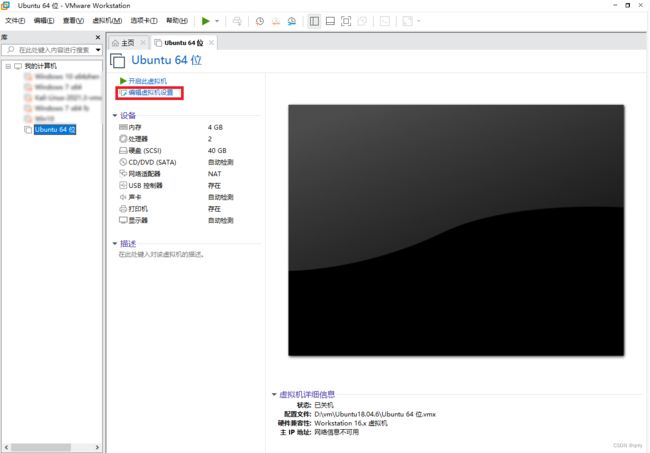Click the console view toolbar icon
Screen dimensions: 650x453
[385, 21]
